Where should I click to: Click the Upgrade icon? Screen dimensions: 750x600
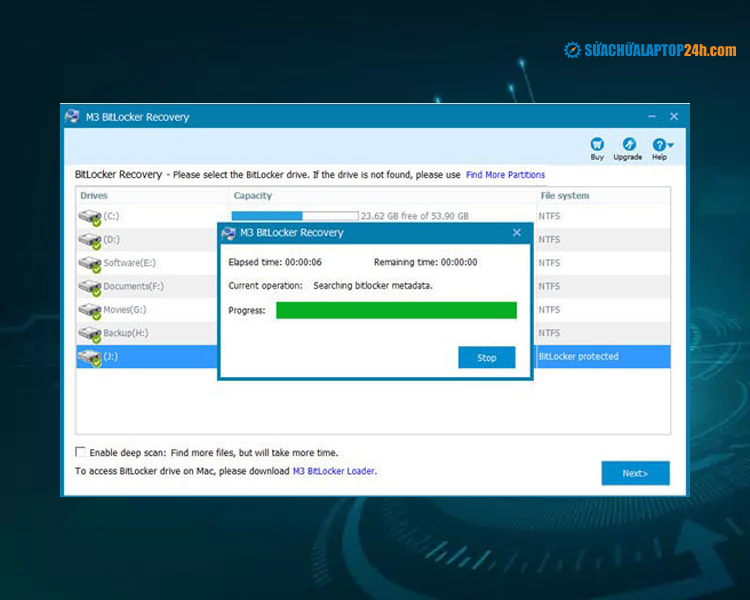click(629, 144)
